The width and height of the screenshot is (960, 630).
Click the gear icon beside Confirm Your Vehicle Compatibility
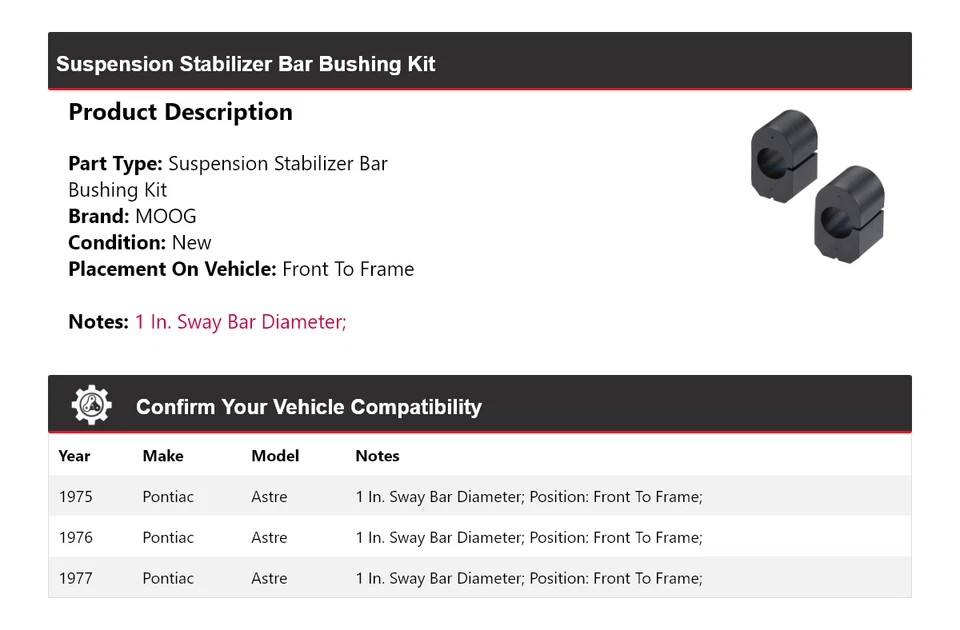click(x=92, y=405)
